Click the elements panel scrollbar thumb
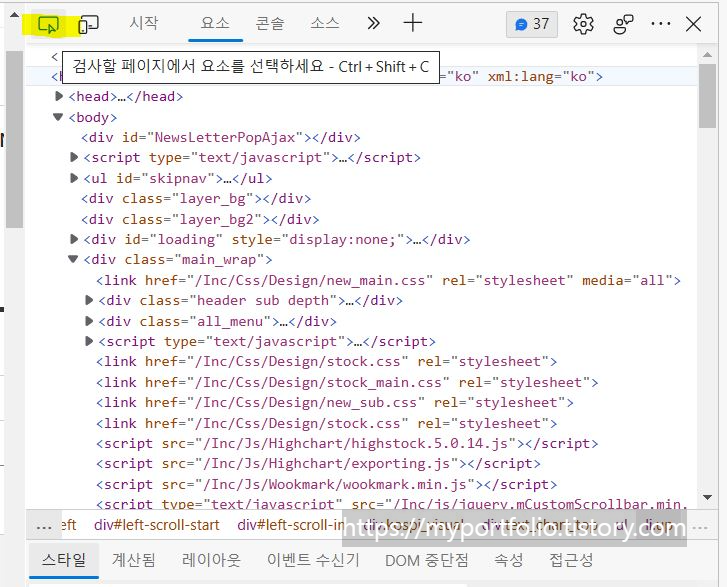Image resolution: width=727 pixels, height=587 pixels. pyautogui.click(x=708, y=96)
